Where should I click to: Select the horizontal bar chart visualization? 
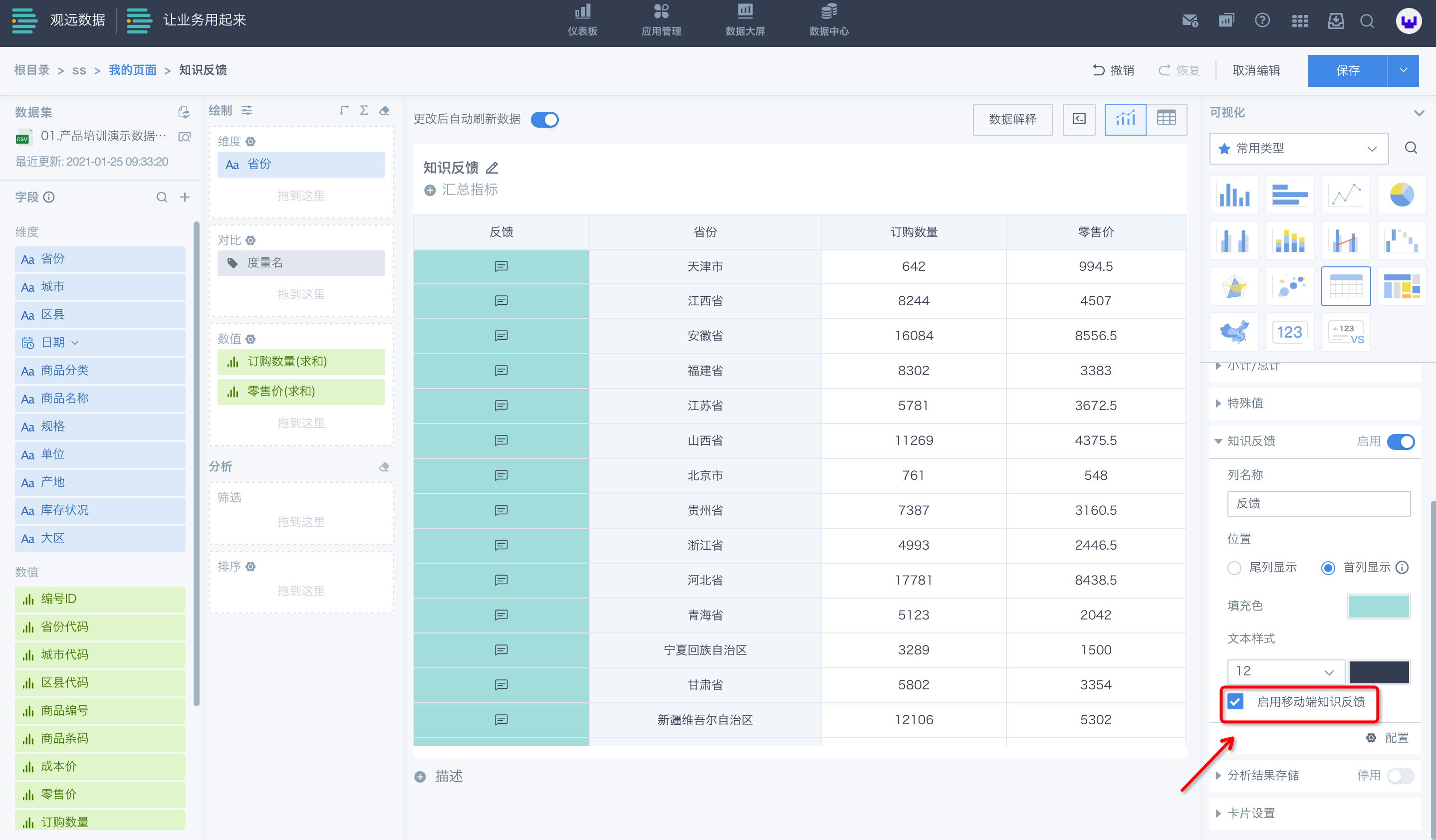coord(1290,195)
